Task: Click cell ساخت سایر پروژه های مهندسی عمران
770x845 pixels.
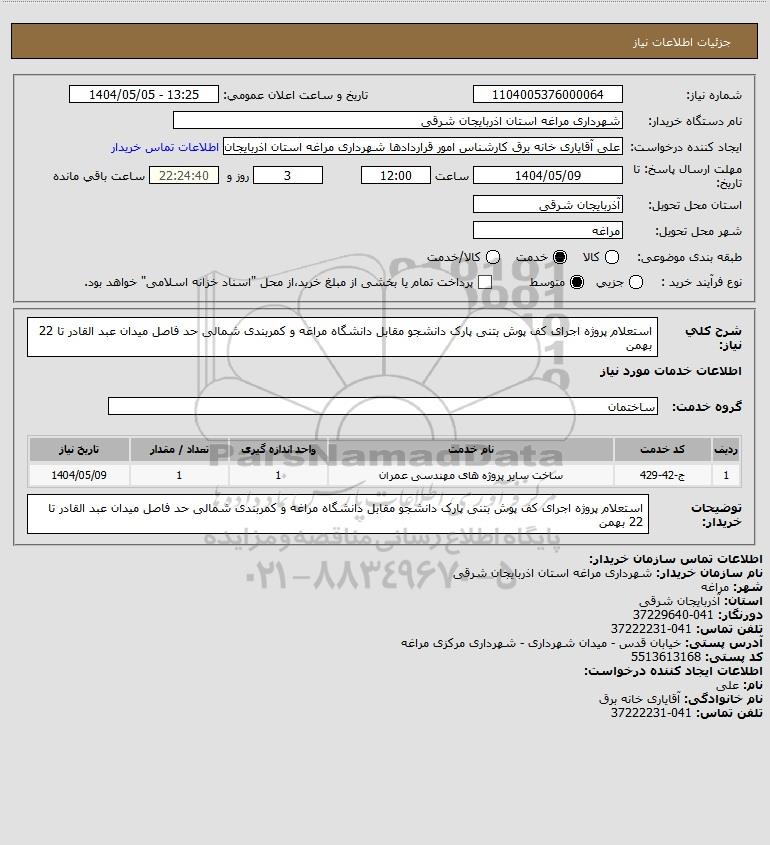Action: 470,475
